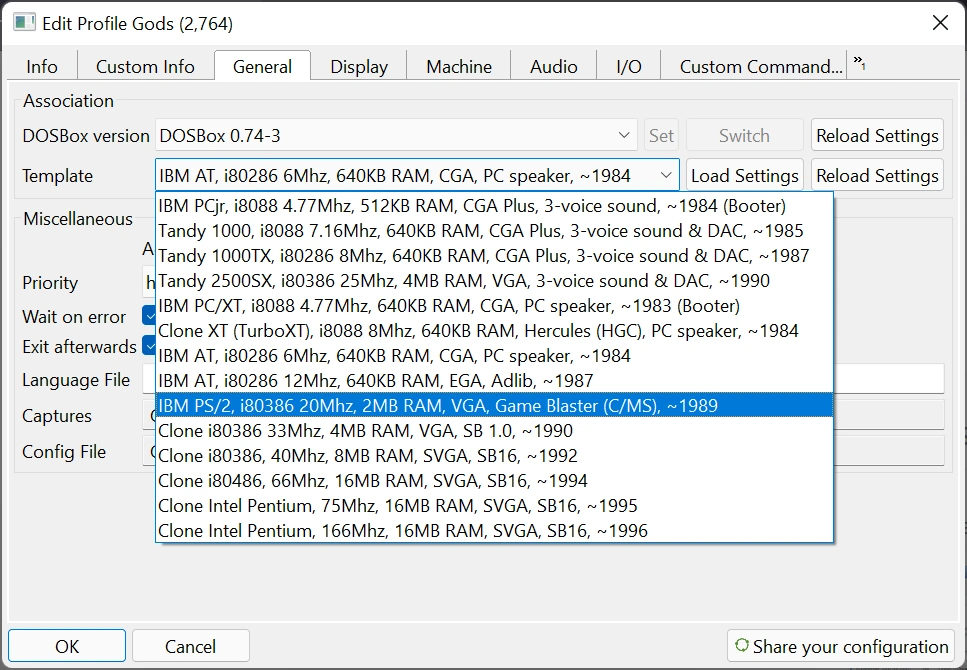
Task: Switch to the Display tab
Action: pyautogui.click(x=359, y=67)
